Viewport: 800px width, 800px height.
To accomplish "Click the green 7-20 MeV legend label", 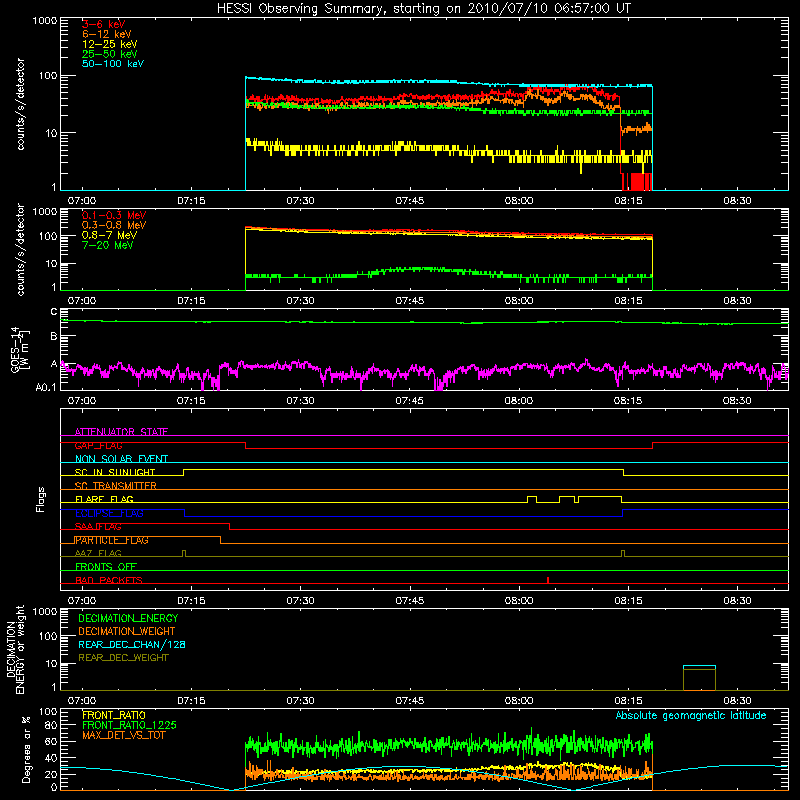I will coord(107,245).
